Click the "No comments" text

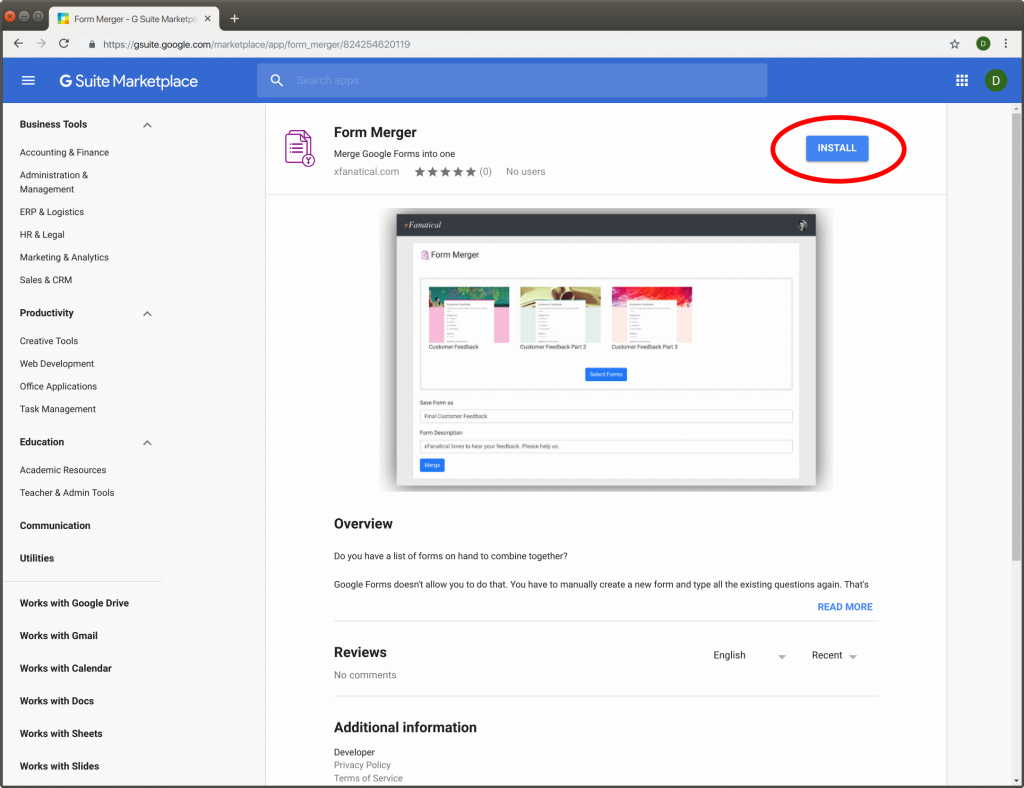[364, 675]
